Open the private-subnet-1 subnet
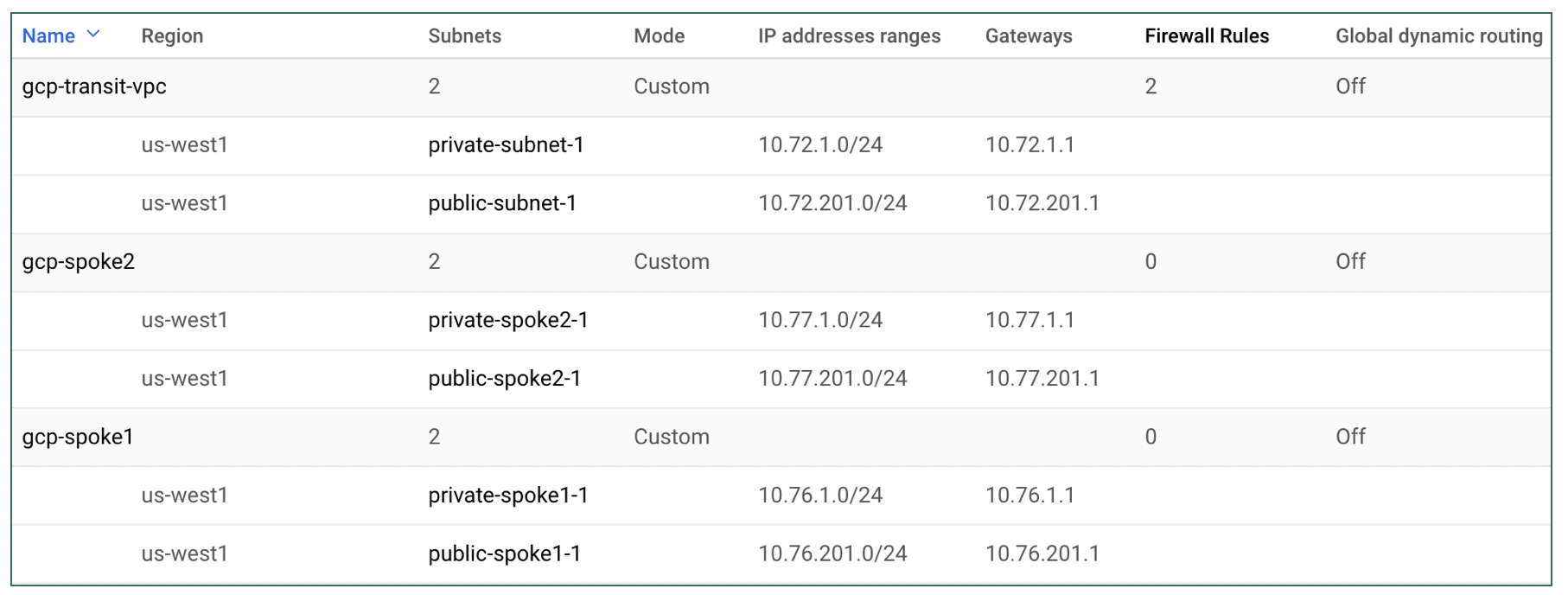The width and height of the screenshot is (1568, 595). pyautogui.click(x=507, y=145)
